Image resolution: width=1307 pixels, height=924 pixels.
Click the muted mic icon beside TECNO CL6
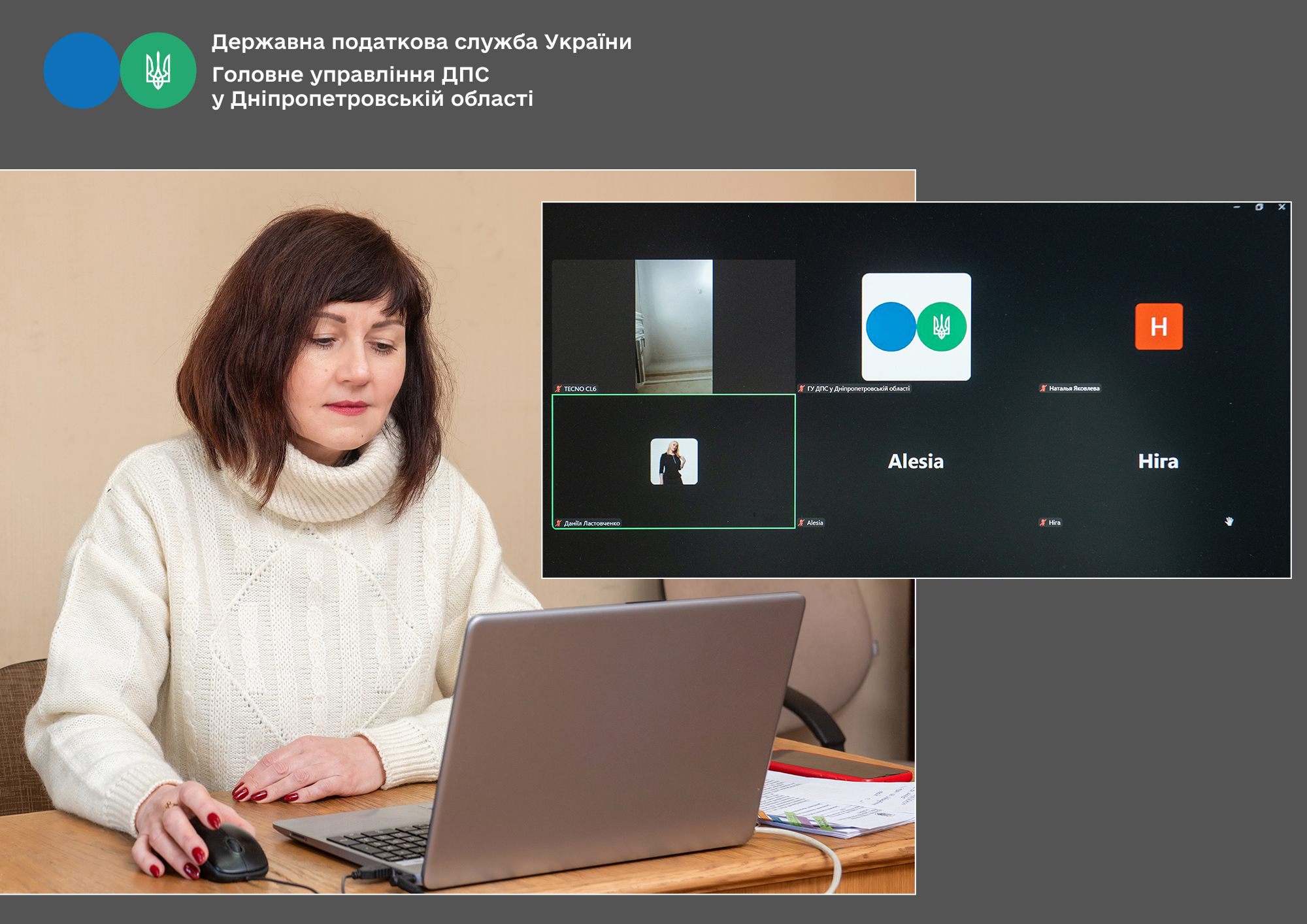pos(558,389)
